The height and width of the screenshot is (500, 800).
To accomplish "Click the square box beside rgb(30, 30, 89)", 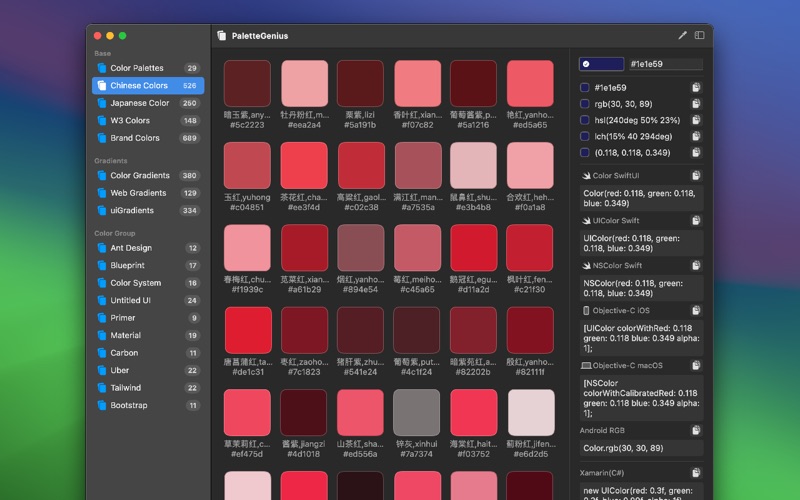I will pyautogui.click(x=585, y=104).
